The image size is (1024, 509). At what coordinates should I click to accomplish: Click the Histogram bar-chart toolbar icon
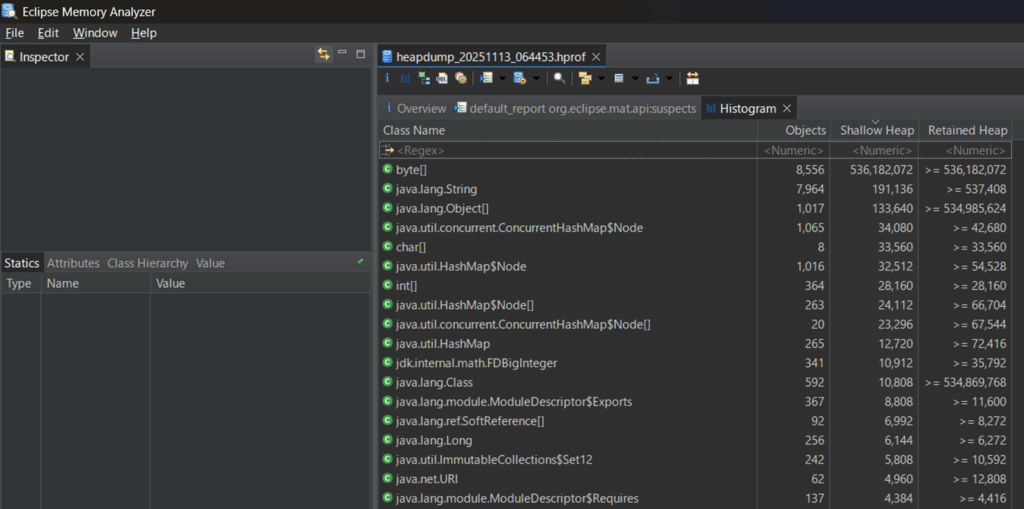point(405,78)
